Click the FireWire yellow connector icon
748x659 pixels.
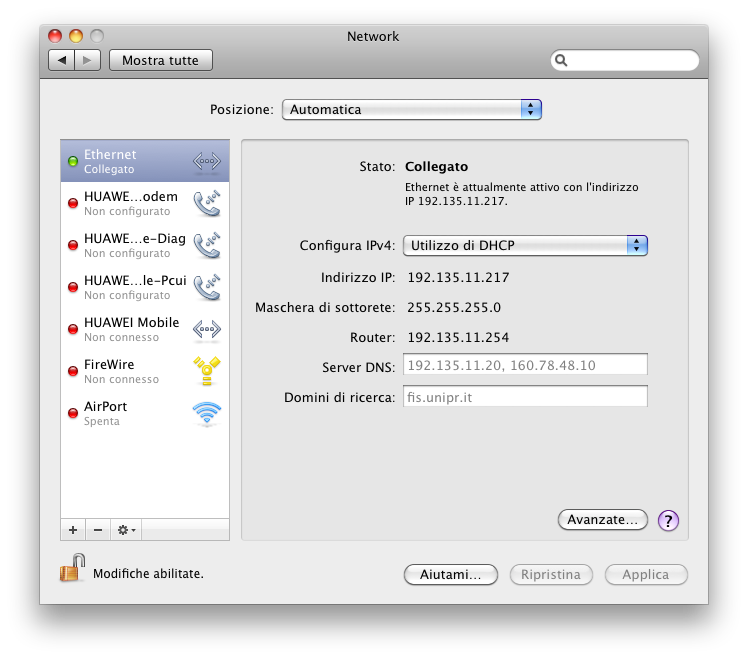point(207,371)
